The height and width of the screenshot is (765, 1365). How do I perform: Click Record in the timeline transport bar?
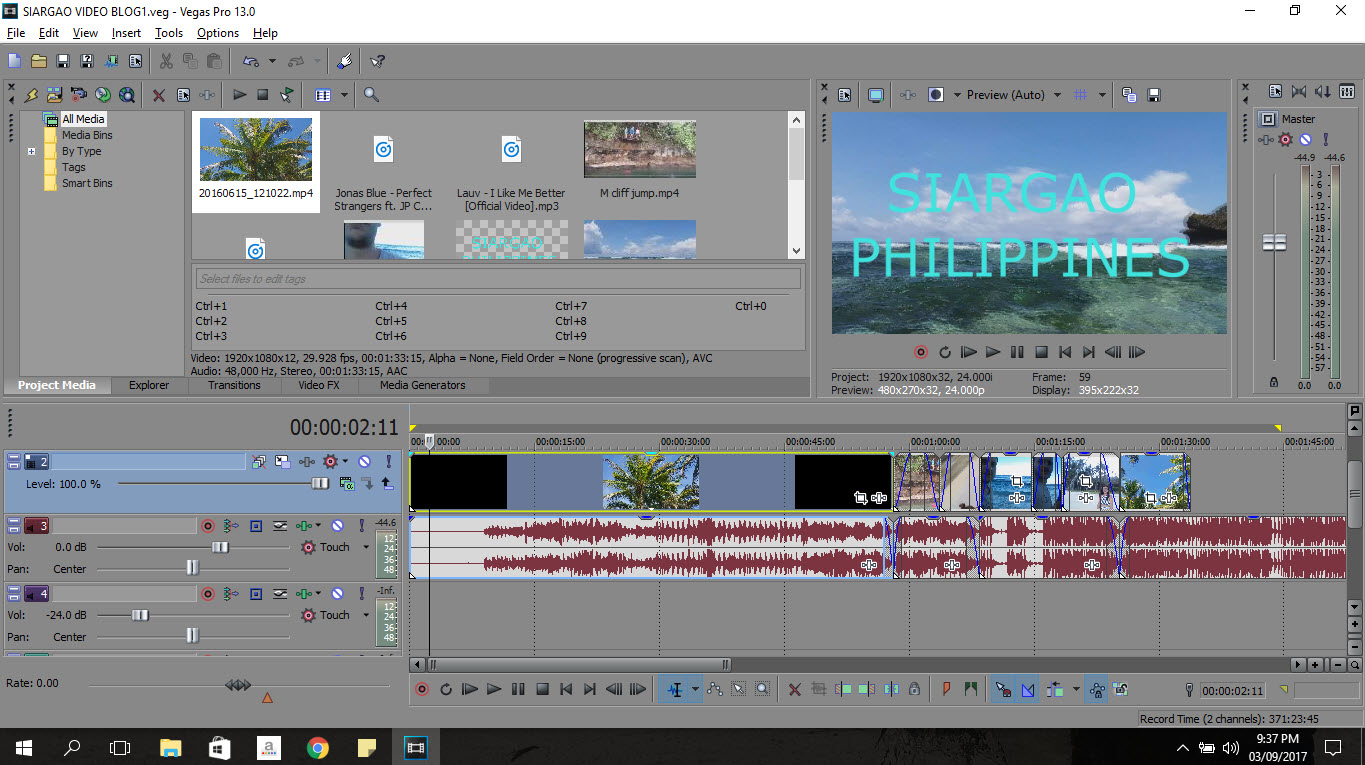422,689
